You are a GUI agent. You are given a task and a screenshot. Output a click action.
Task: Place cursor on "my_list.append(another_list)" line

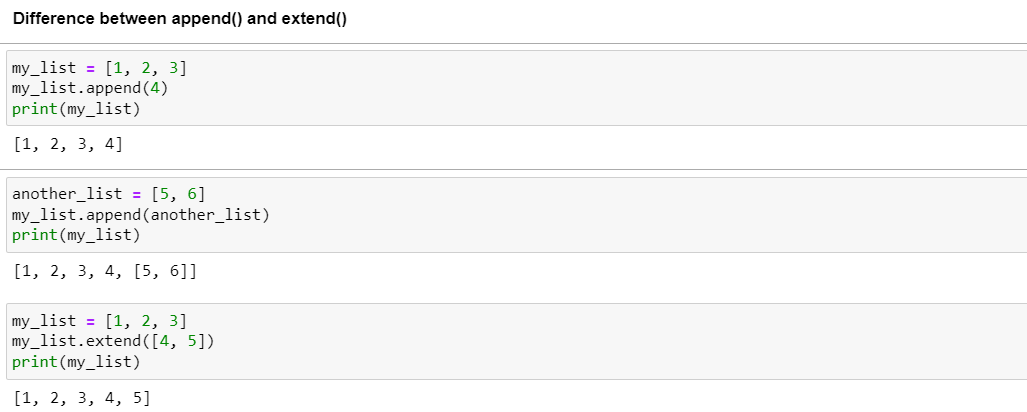[x=141, y=214]
